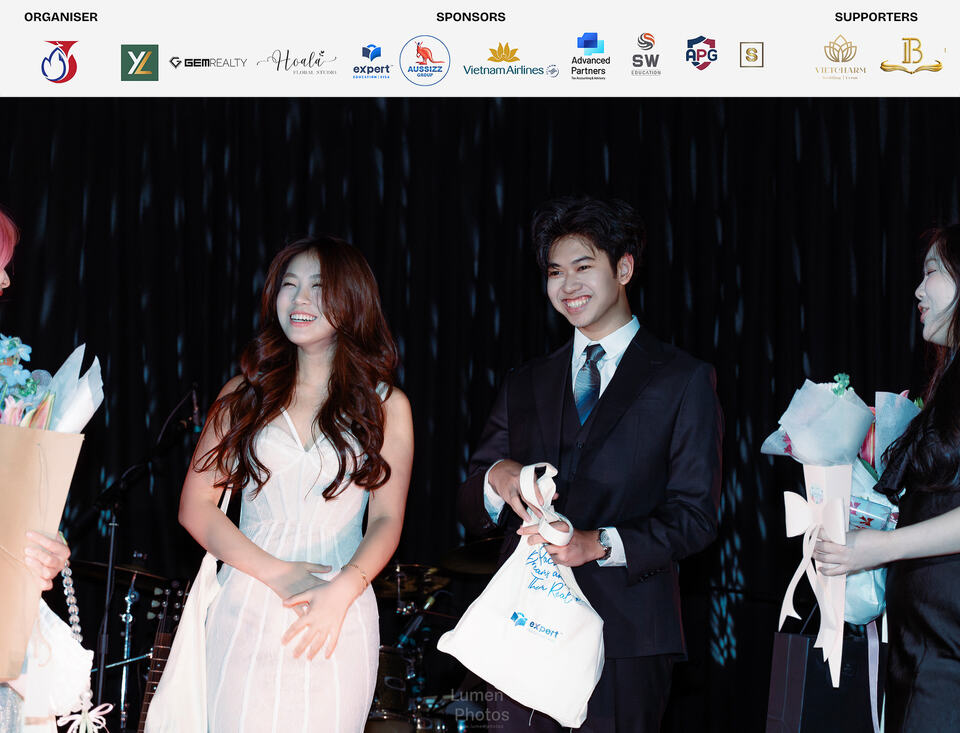Open the APG shield logo
The width and height of the screenshot is (960, 733).
click(x=702, y=53)
